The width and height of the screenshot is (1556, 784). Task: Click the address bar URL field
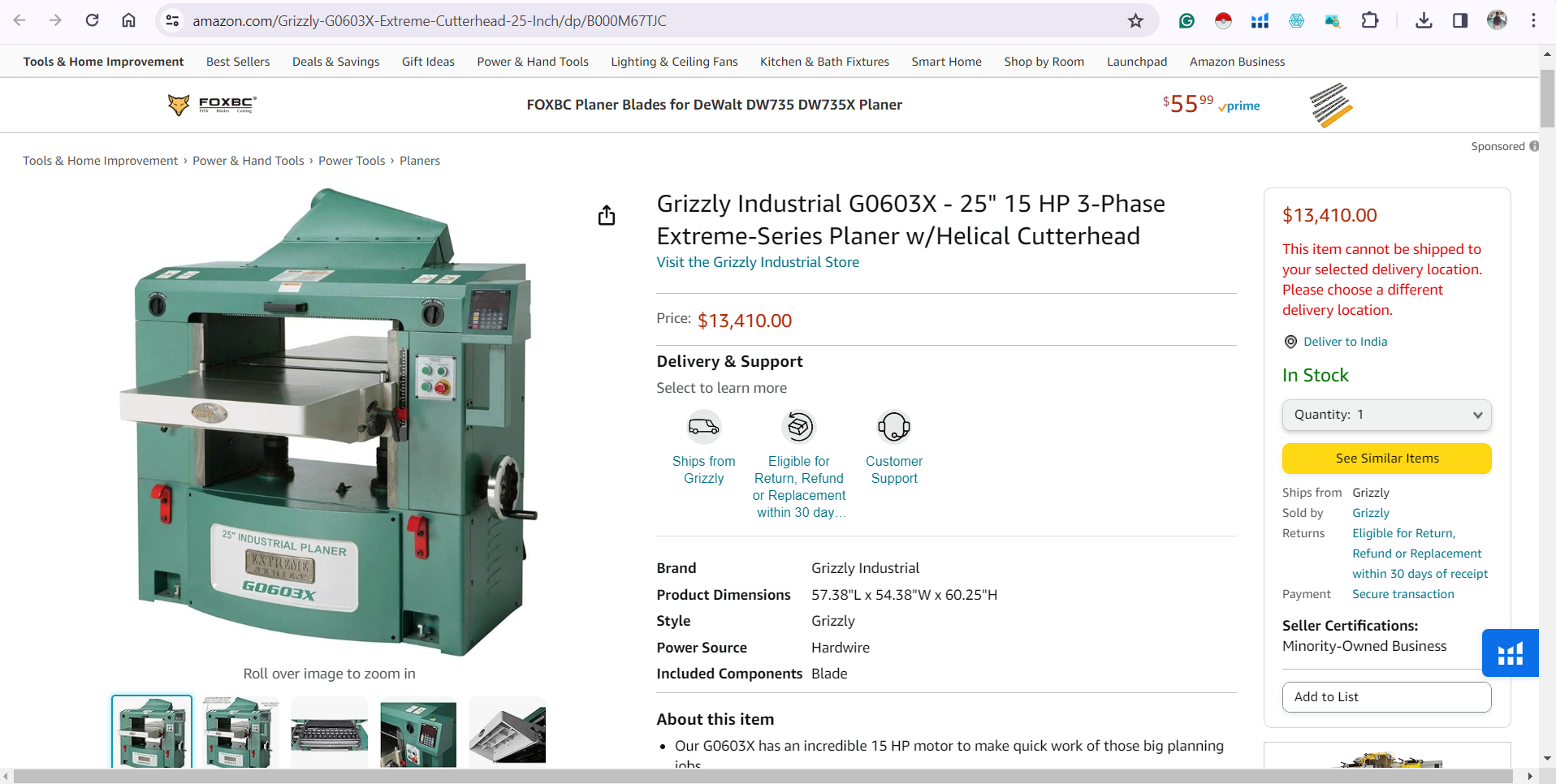(650, 21)
